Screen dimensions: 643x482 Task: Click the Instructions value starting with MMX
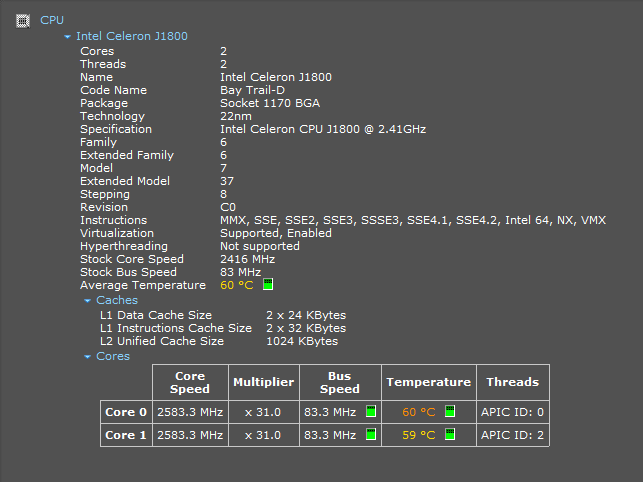[413, 220]
